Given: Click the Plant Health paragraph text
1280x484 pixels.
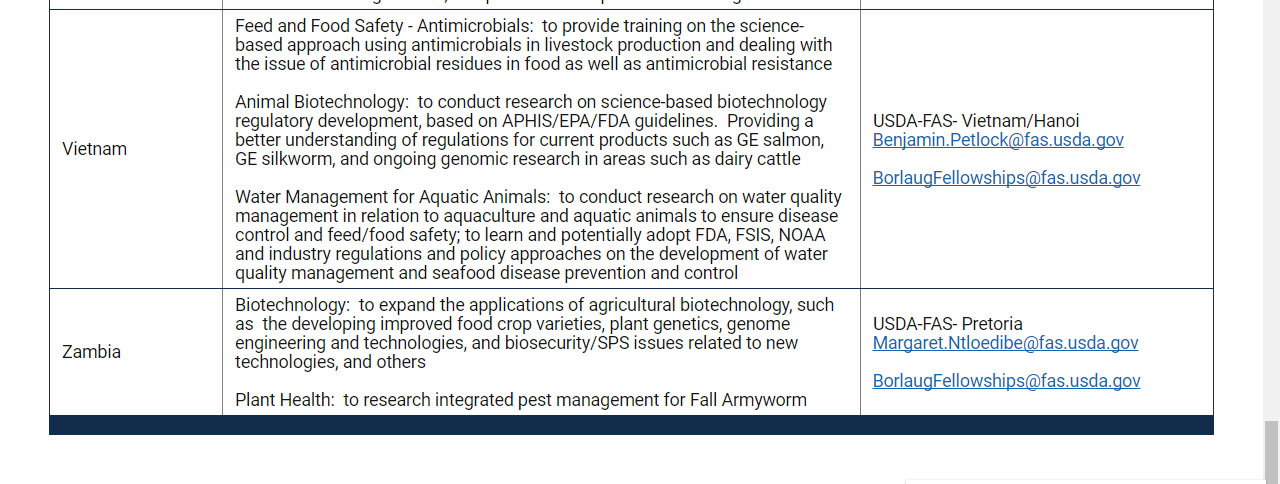Looking at the screenshot, I should click(x=521, y=400).
